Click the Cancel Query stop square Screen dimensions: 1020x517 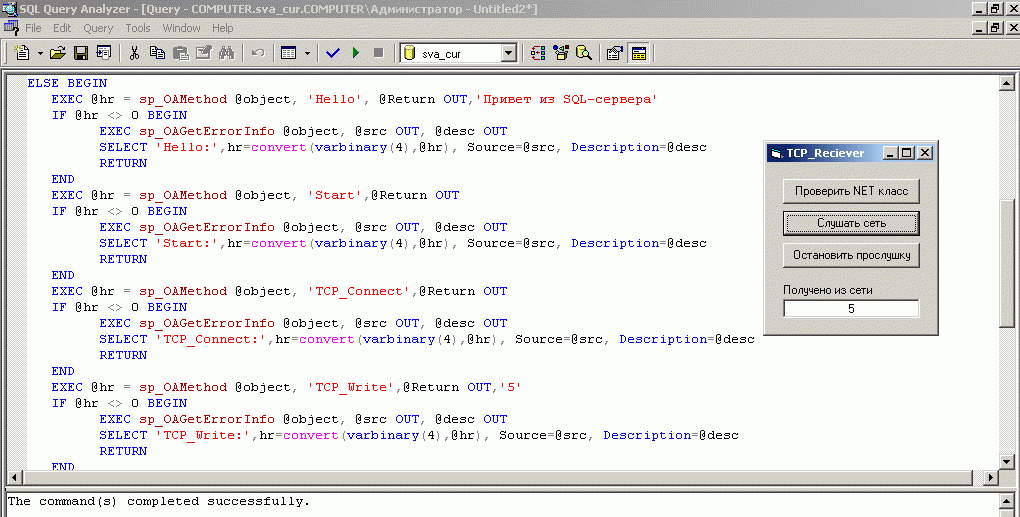(379, 53)
